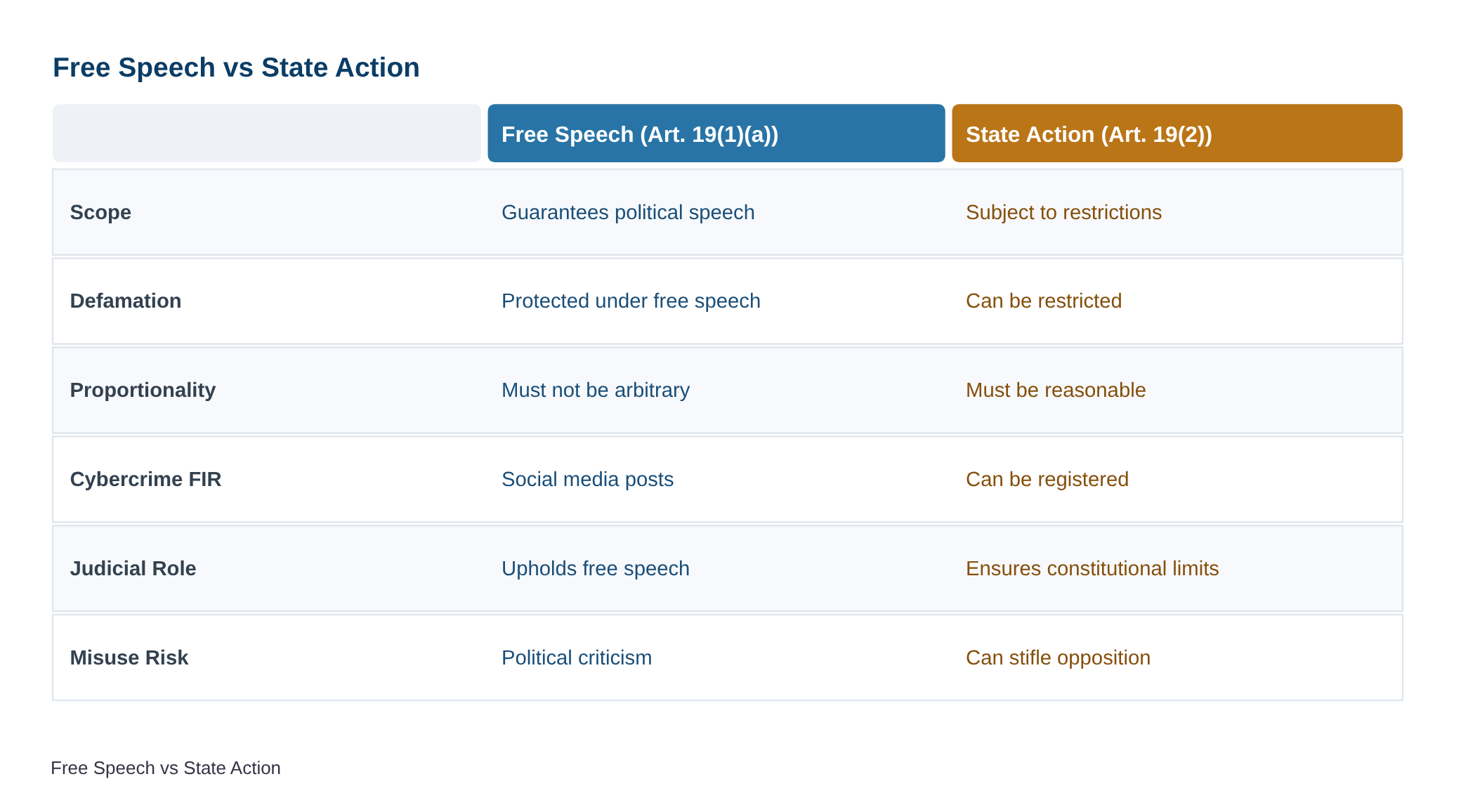Screen dimensions: 1461x812
Task: Select the 'Judicial Role' row label
Action: 133,568
